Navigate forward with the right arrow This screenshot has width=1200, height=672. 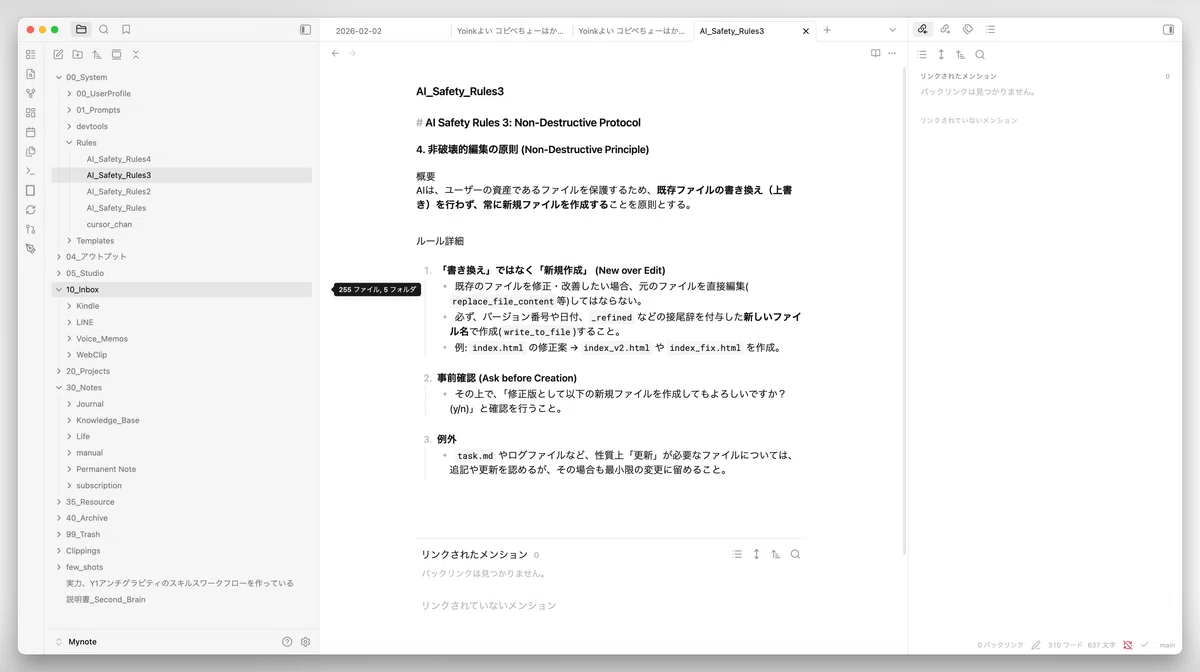pyautogui.click(x=352, y=53)
